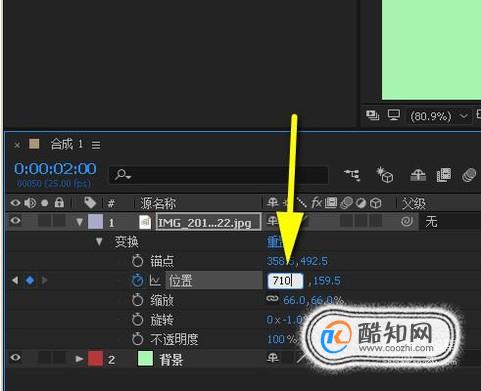
Task: Collapse the layer 1 disclosure triangle
Action: click(79, 222)
